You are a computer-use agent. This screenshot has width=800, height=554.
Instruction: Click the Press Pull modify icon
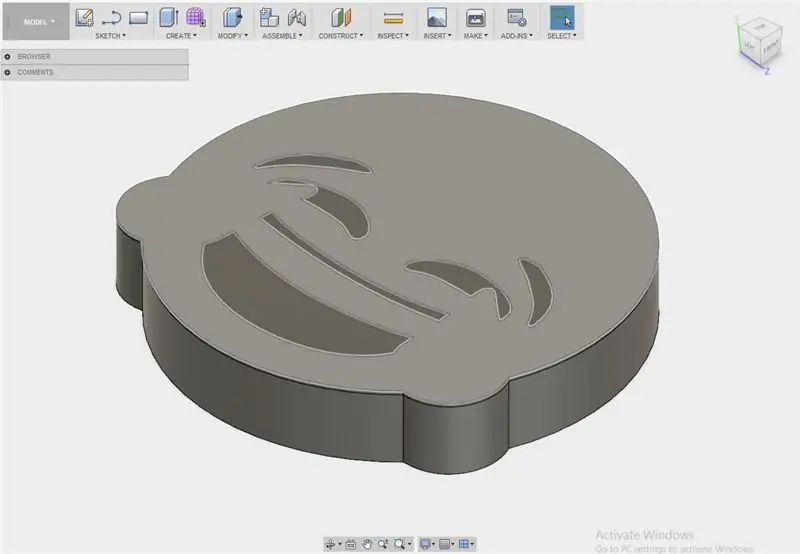[x=232, y=17]
